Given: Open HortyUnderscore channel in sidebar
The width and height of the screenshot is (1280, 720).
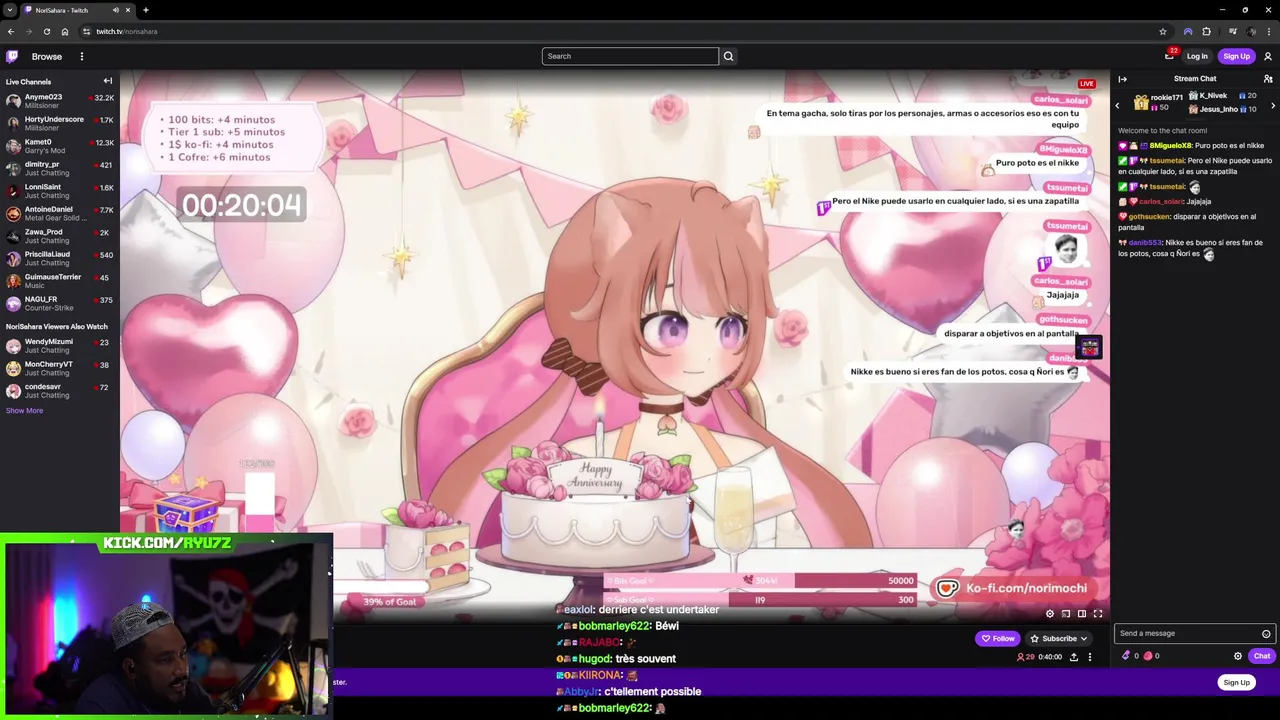Looking at the screenshot, I should [60, 124].
